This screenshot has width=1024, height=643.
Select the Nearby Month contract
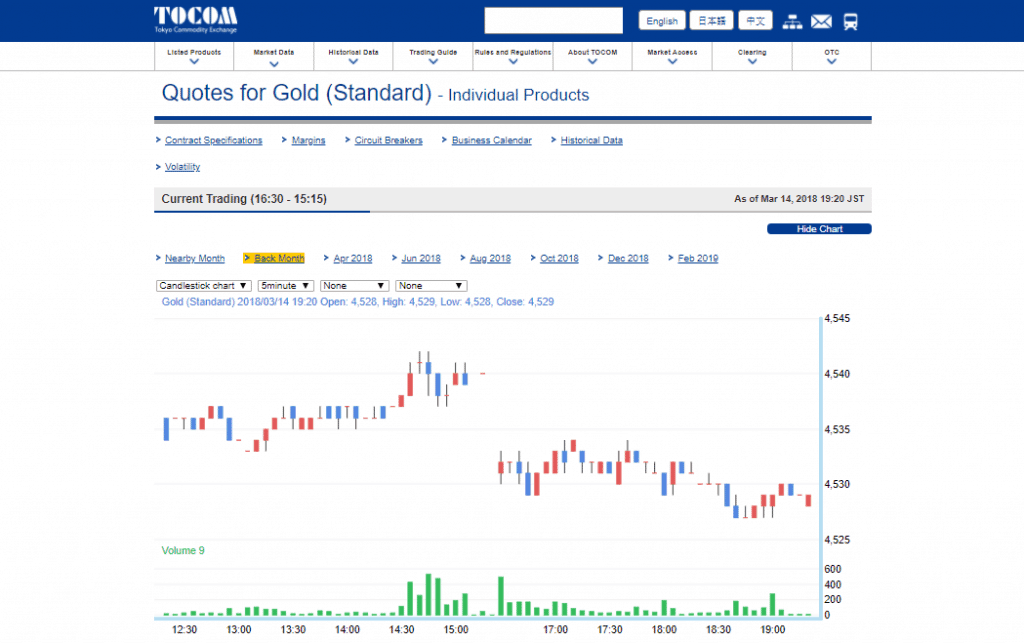195,259
